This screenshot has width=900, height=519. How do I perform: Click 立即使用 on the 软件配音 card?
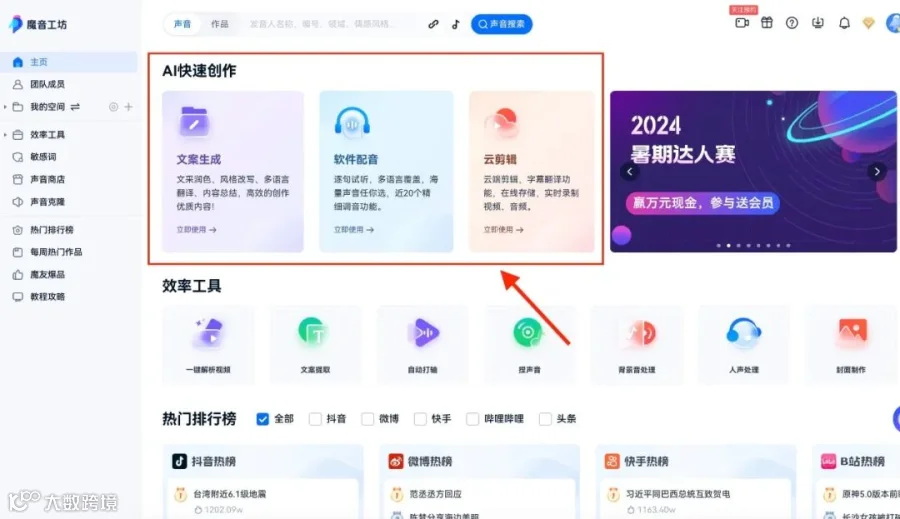coord(354,230)
